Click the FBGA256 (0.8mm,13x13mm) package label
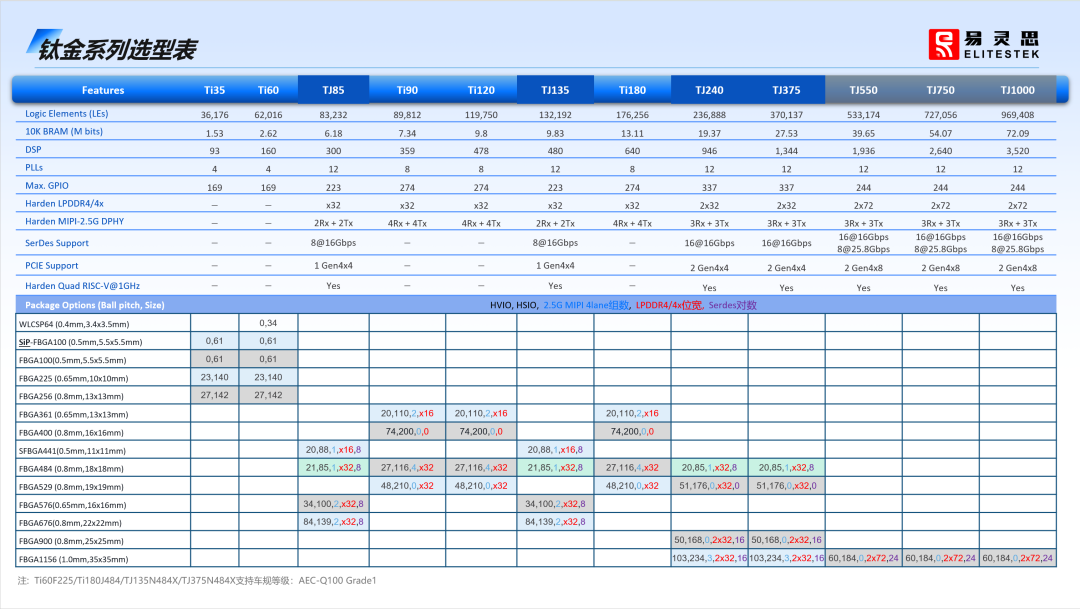Image resolution: width=1080 pixels, height=609 pixels. click(x=71, y=396)
